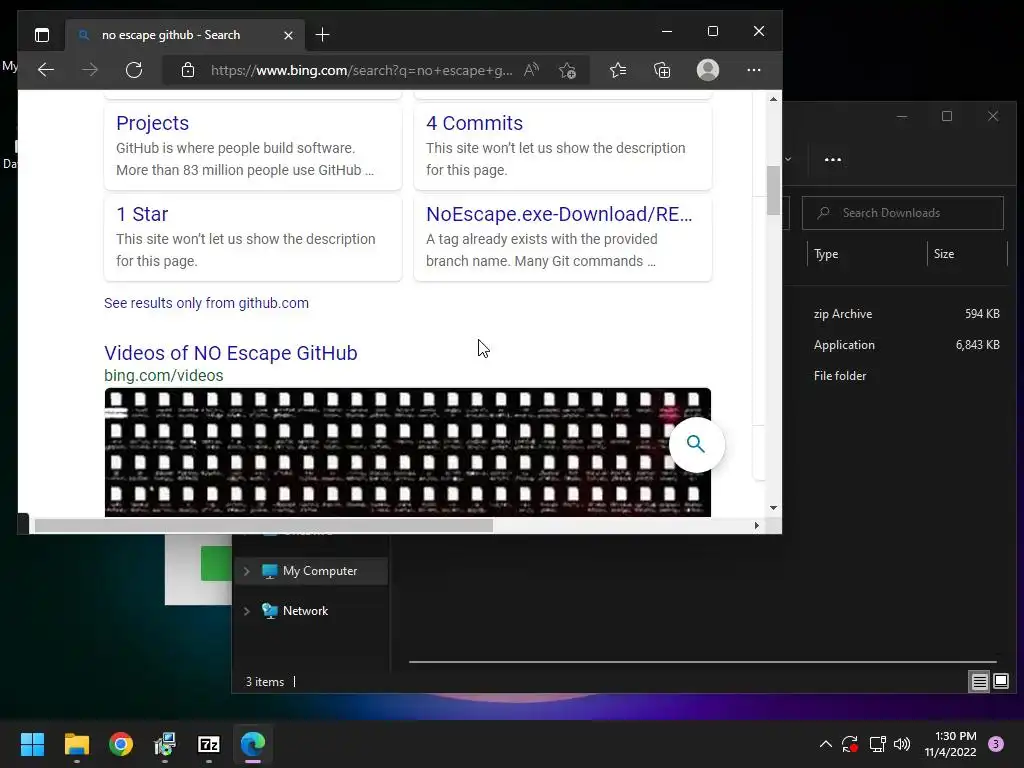Open 'Videos of NO Escape GitHub' heading
This screenshot has height=768, width=1024.
pyautogui.click(x=231, y=353)
